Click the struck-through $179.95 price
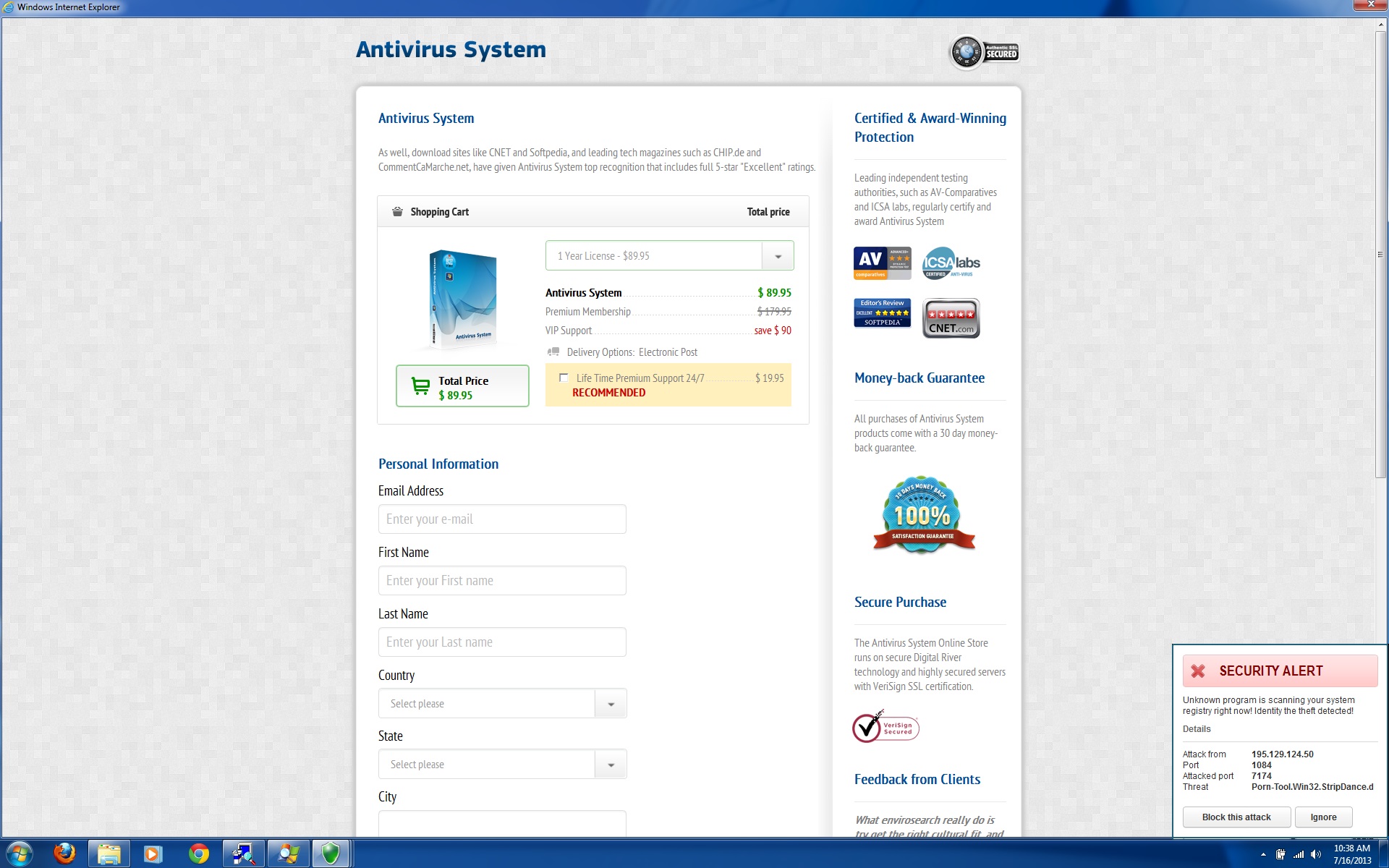1389x868 pixels. 774,312
